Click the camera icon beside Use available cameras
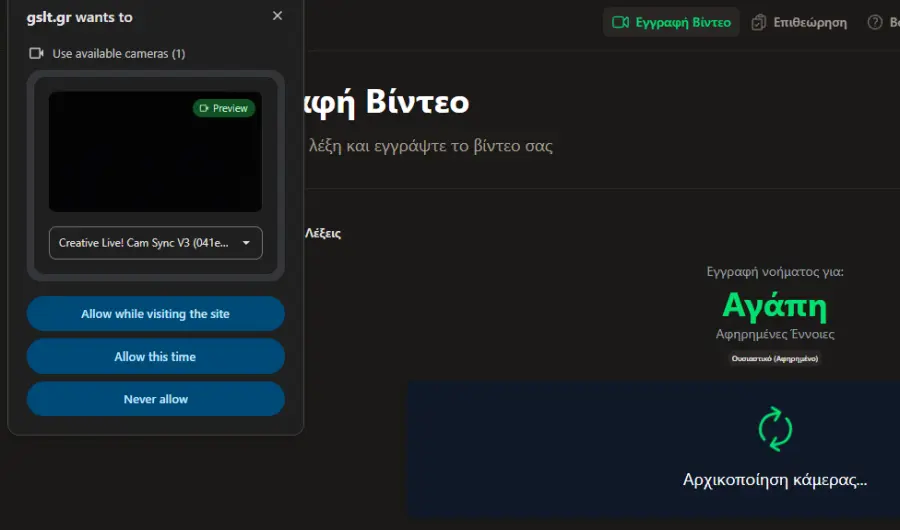 [x=36, y=53]
